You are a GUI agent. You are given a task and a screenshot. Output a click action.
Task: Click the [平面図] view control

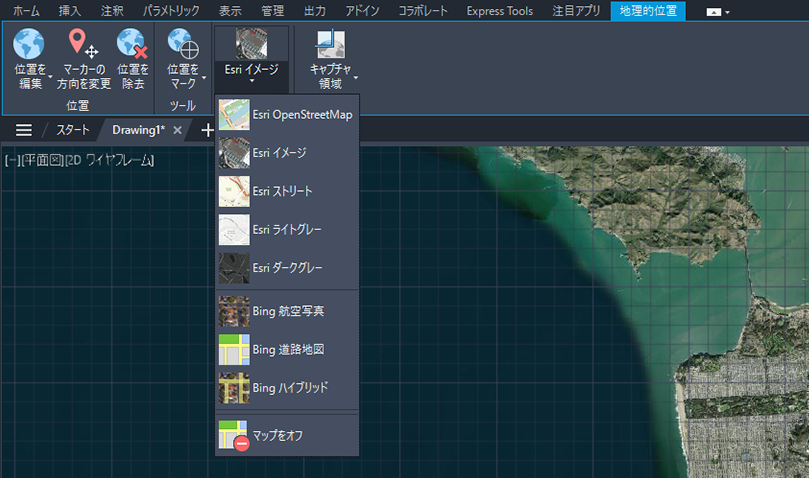pos(42,161)
